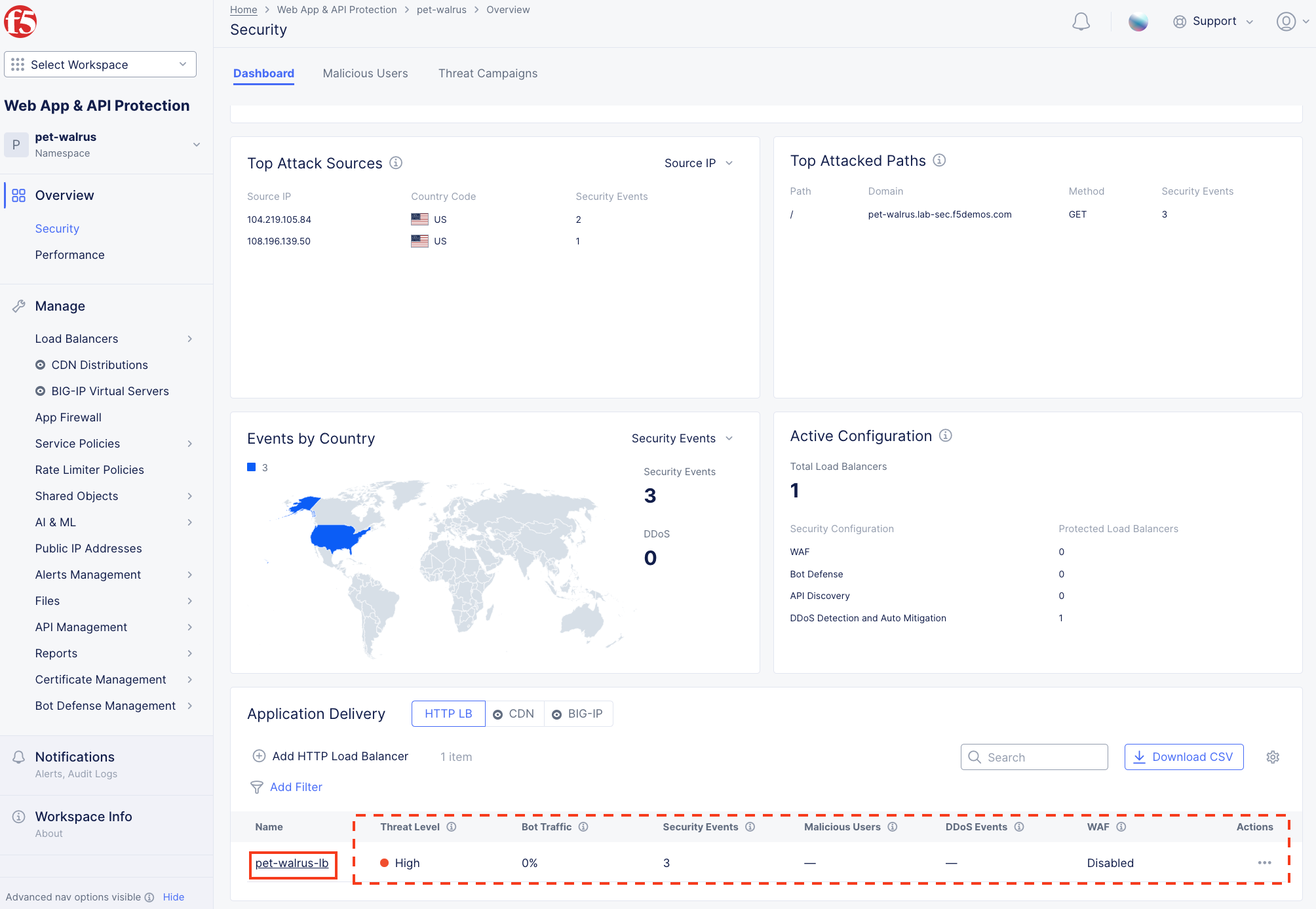Open the notifications bell icon

pos(1081,22)
